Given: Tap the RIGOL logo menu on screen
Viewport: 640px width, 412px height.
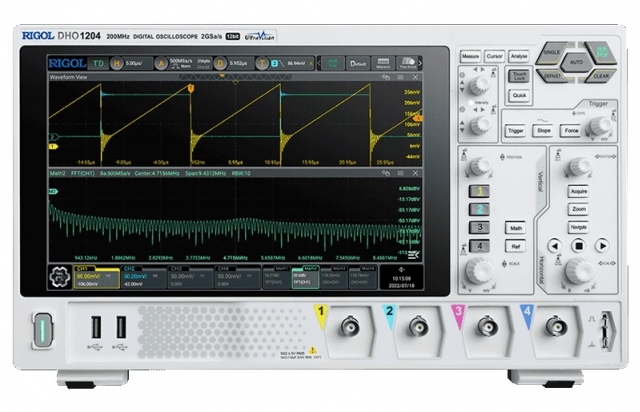Looking at the screenshot, I should pyautogui.click(x=67, y=63).
